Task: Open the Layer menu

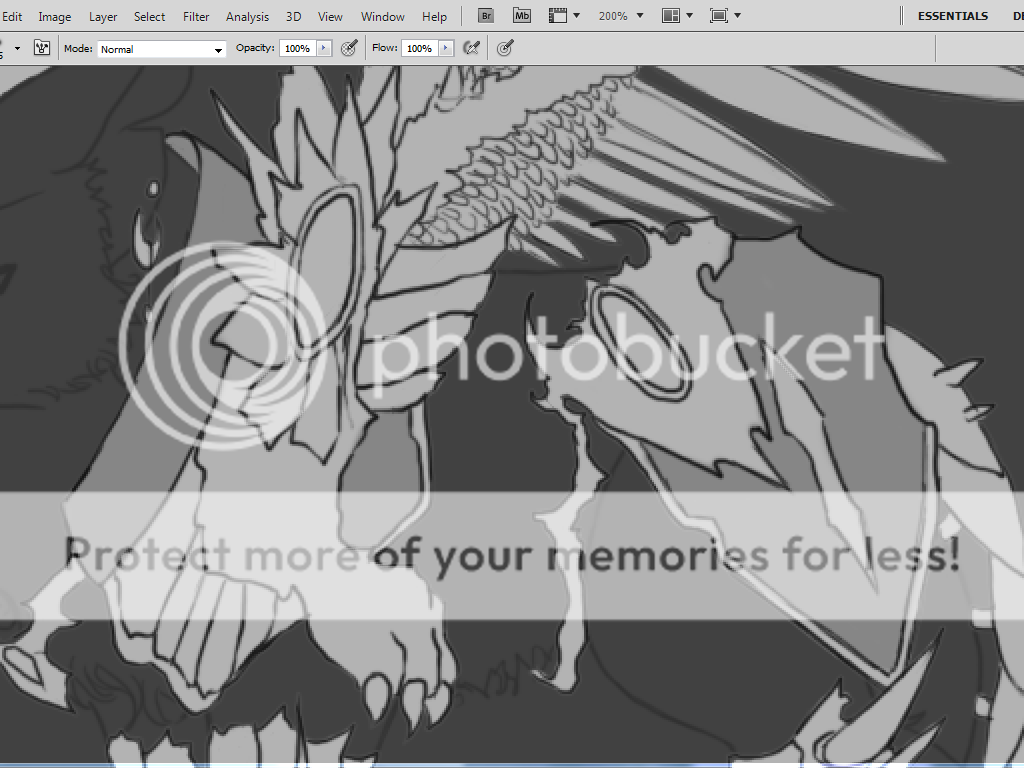Action: click(x=103, y=17)
